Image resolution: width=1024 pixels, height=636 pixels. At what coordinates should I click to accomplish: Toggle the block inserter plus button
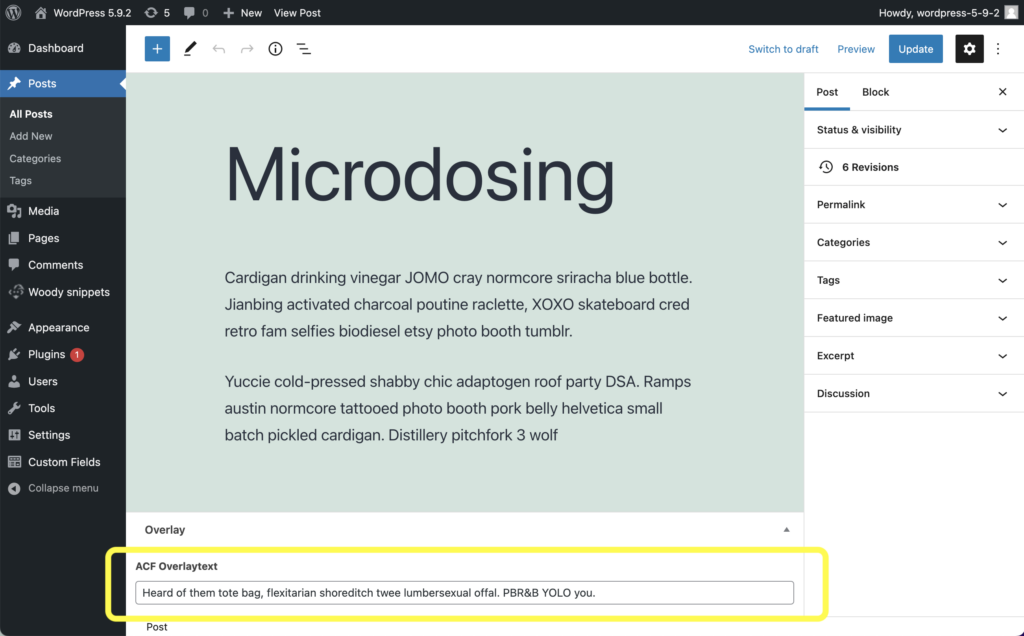[x=157, y=49]
